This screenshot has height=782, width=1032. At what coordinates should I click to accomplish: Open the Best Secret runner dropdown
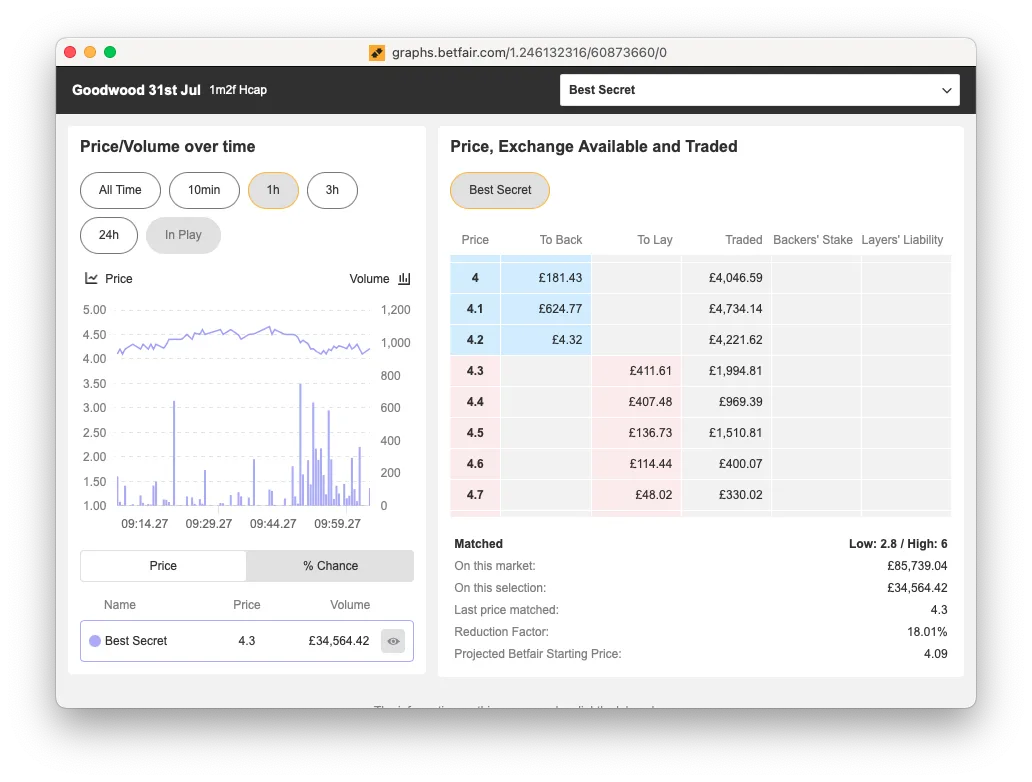[x=760, y=90]
